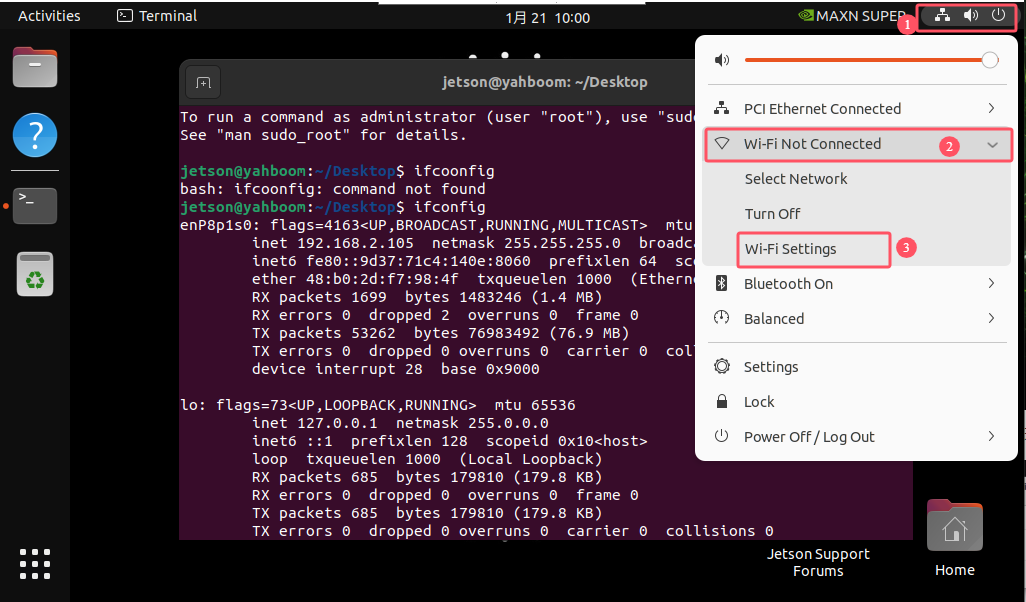Click the Terminal icon in the dock
Screen dimensions: 1026x602
point(35,205)
